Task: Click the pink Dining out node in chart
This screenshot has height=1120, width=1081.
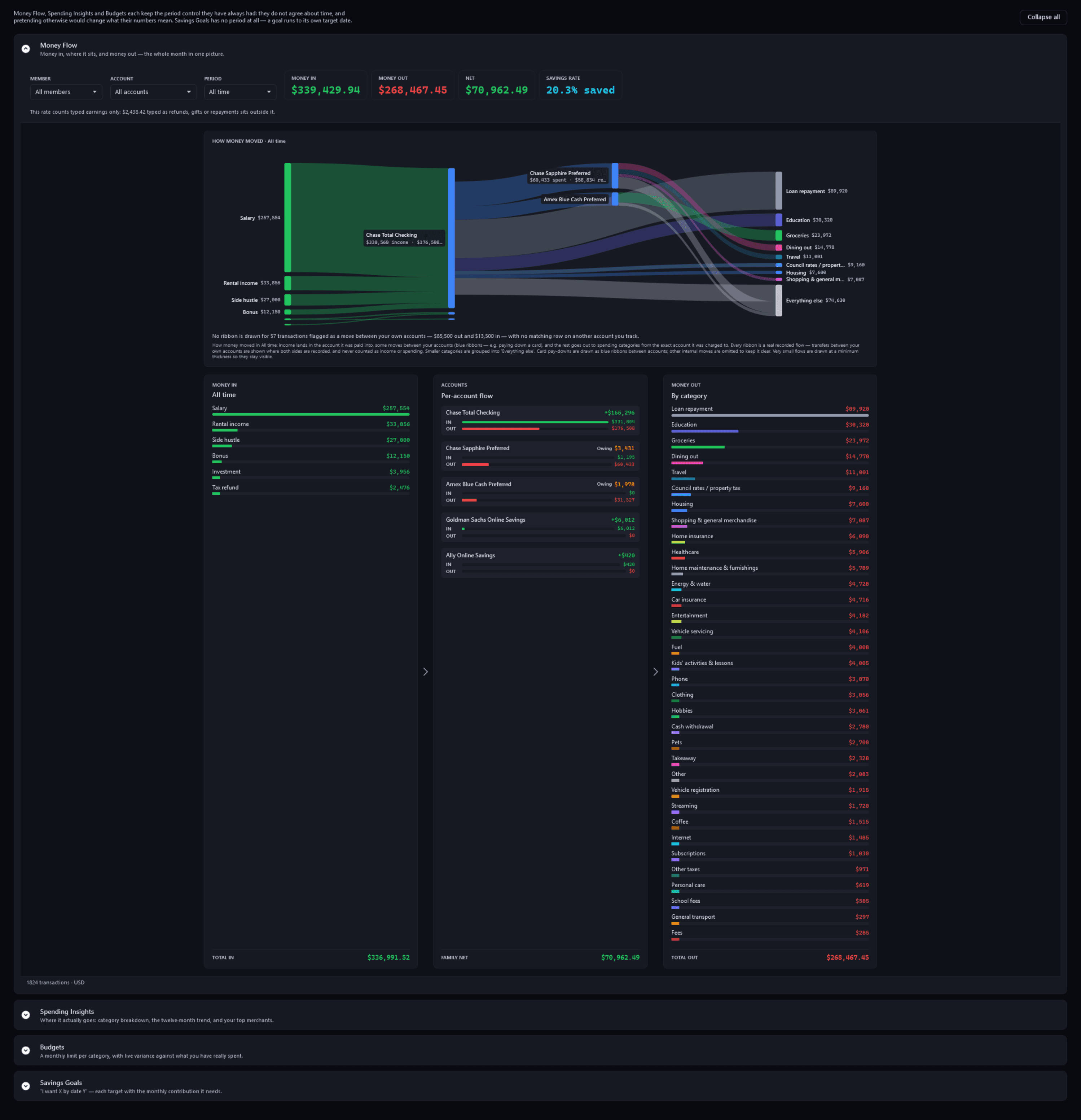Action: 778,248
